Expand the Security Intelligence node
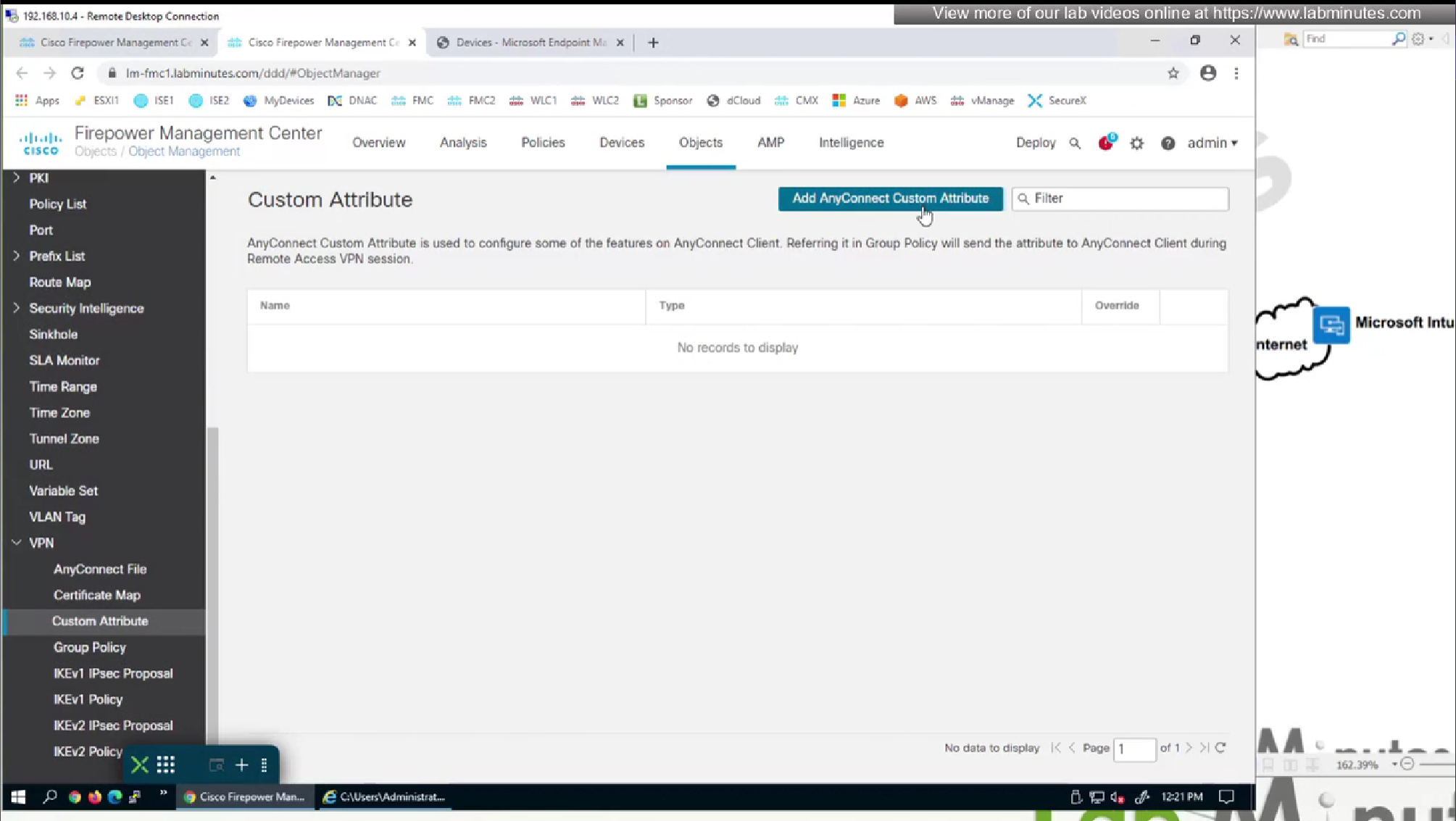This screenshot has height=821, width=1456. [x=16, y=308]
